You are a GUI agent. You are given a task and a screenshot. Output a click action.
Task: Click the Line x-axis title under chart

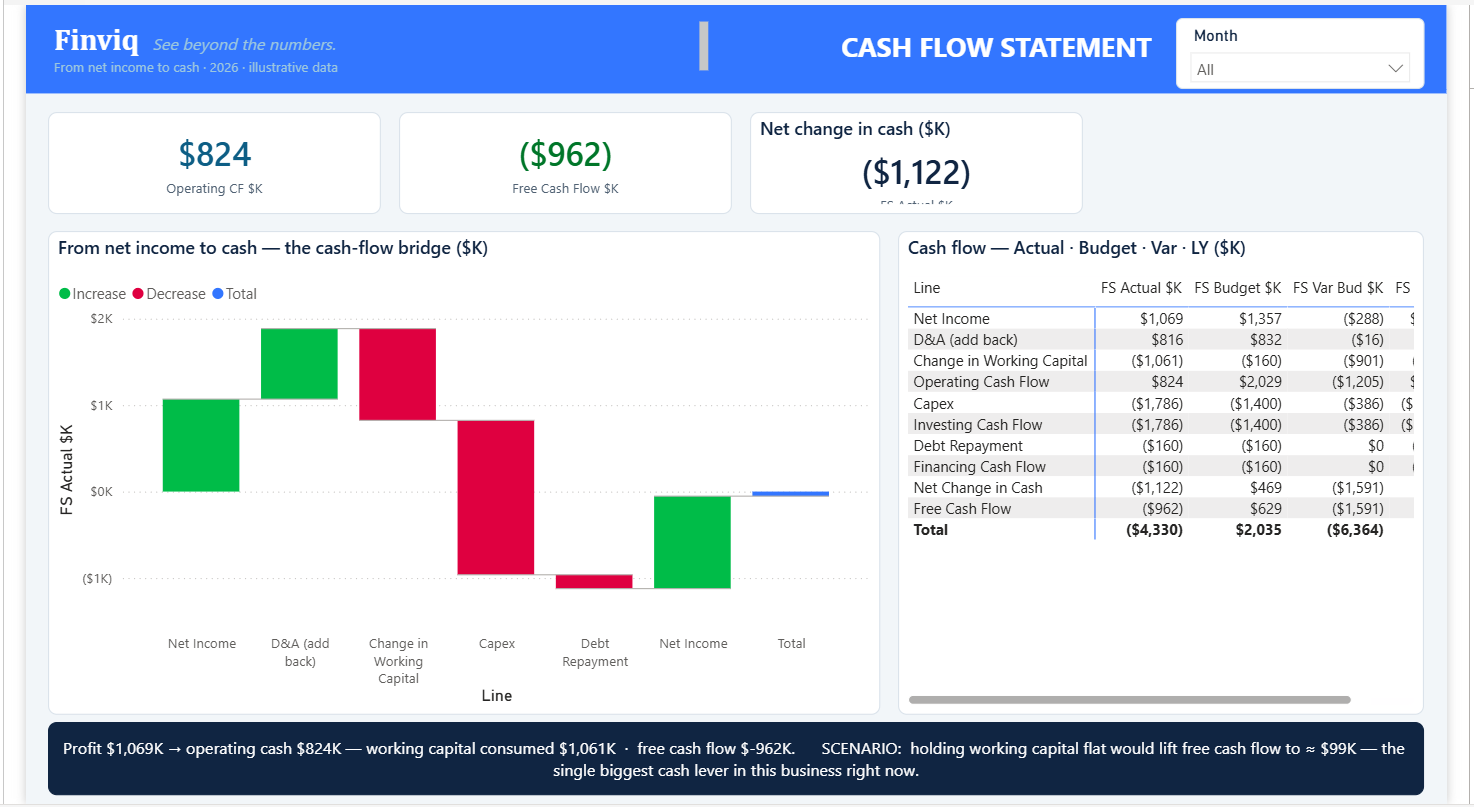pos(496,695)
